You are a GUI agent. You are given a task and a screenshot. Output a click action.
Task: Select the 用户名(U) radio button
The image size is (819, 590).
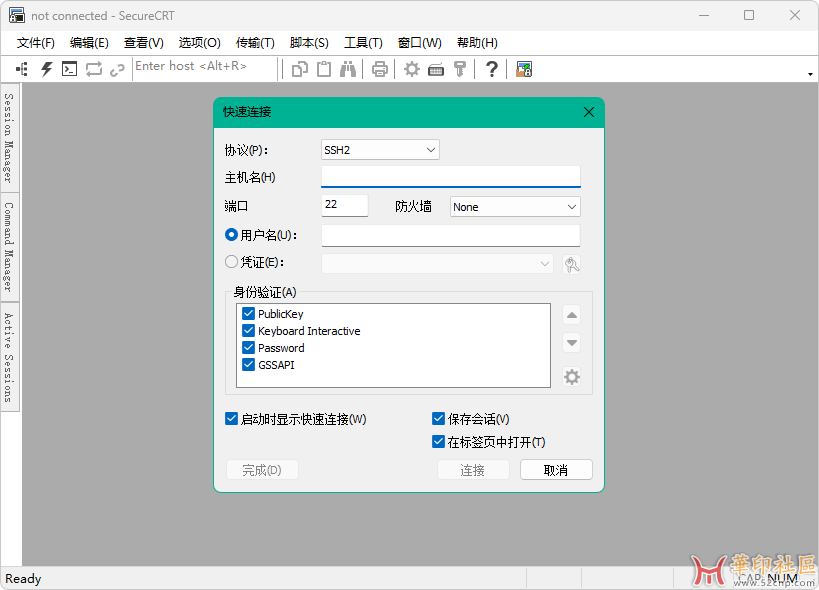pyautogui.click(x=231, y=235)
